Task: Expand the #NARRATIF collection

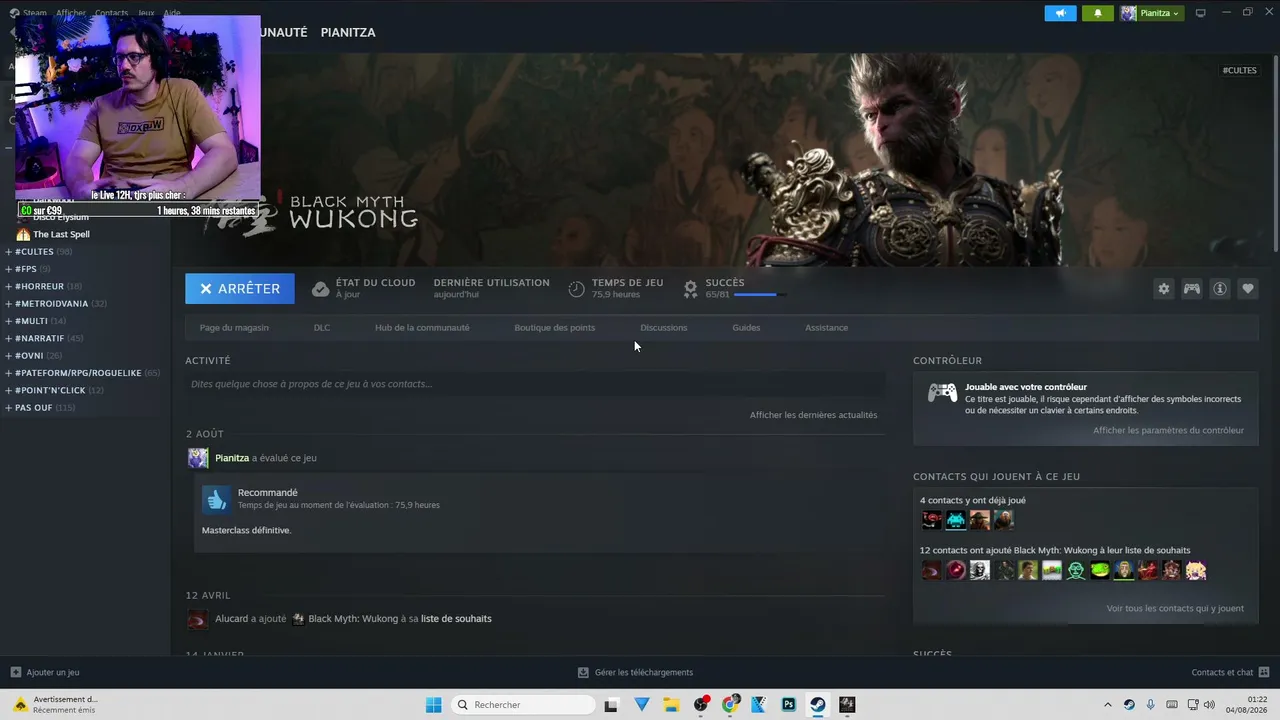Action: click(x=9, y=338)
